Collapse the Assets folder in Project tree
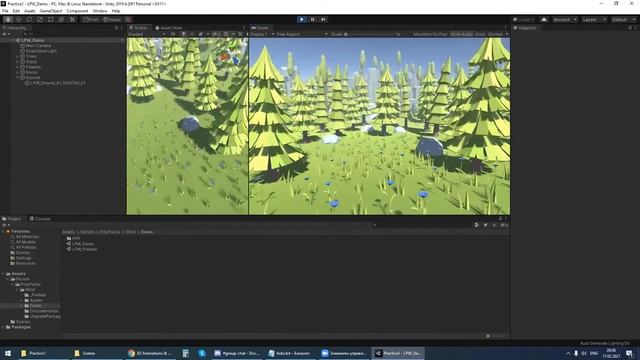Screen dimensions: 640x360 (3, 274)
